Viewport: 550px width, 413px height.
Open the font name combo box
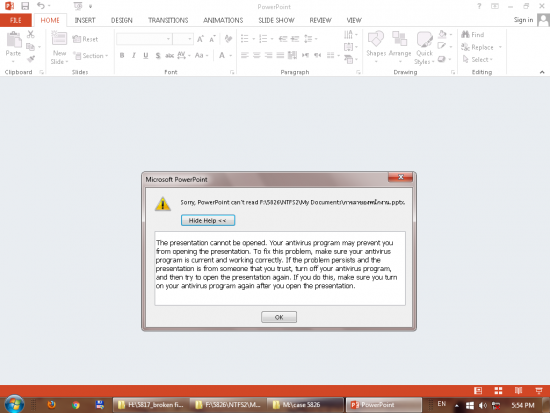pos(144,39)
